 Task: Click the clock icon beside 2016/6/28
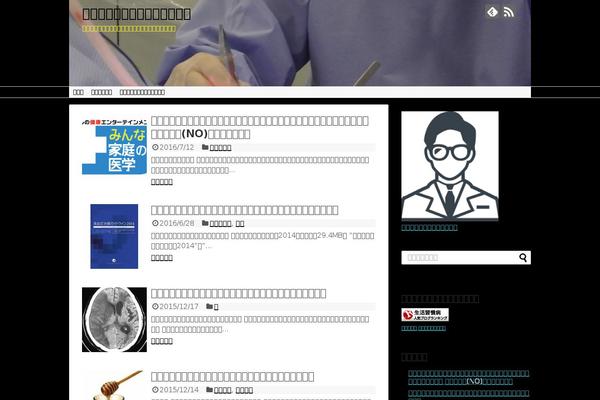click(155, 223)
